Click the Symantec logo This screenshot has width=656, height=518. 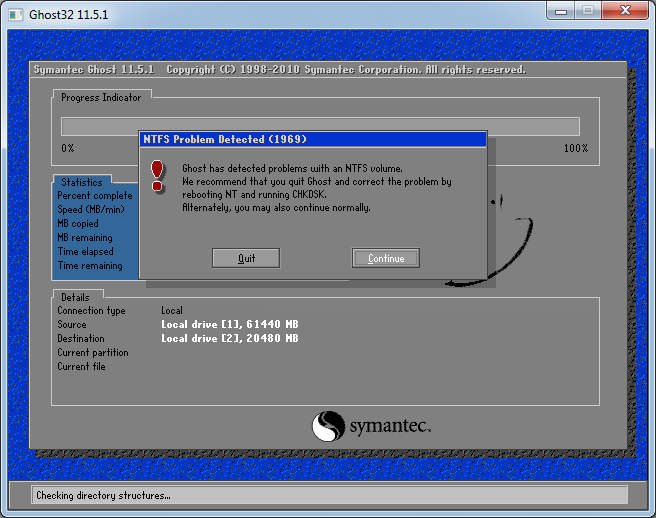[x=371, y=426]
